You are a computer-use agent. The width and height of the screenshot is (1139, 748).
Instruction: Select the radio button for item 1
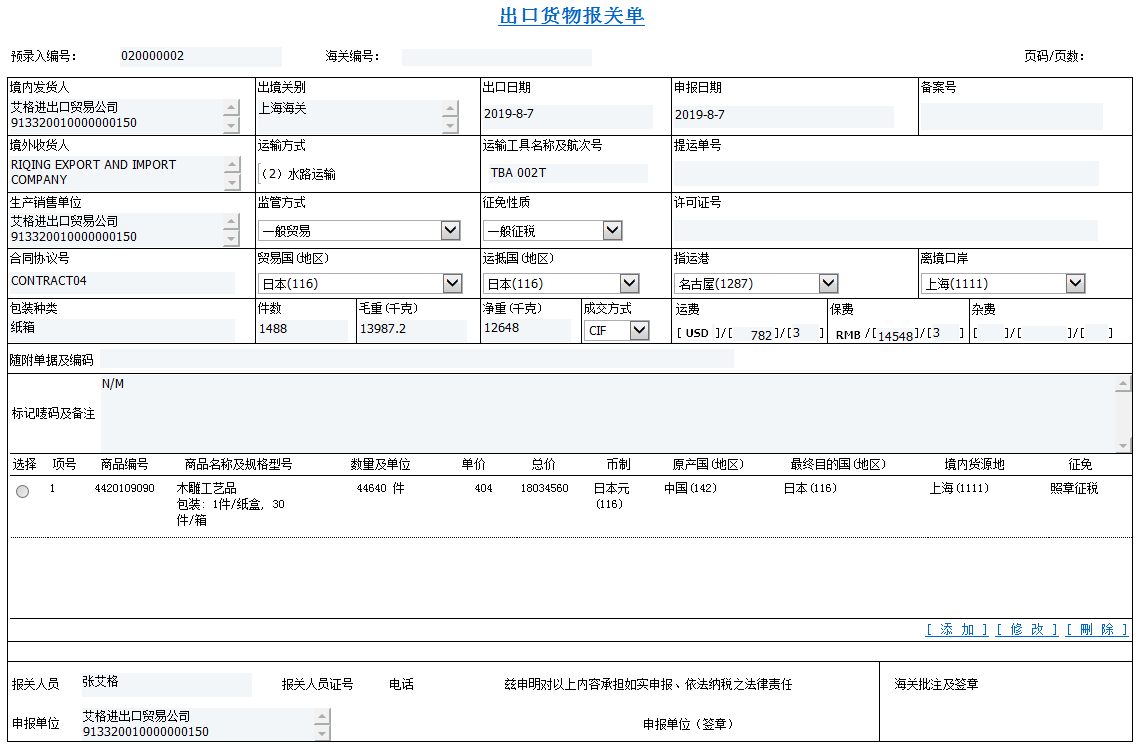click(23, 491)
